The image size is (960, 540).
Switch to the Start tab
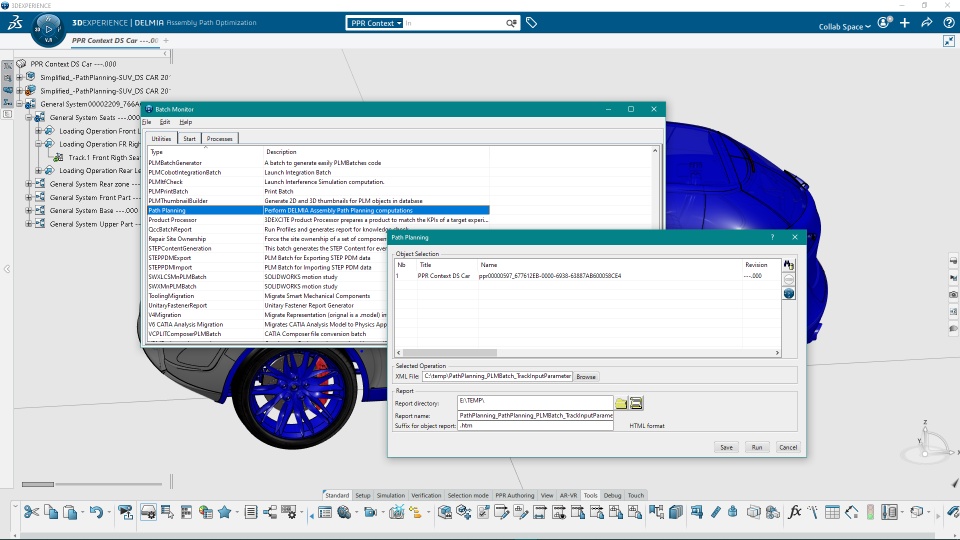pyautogui.click(x=189, y=138)
